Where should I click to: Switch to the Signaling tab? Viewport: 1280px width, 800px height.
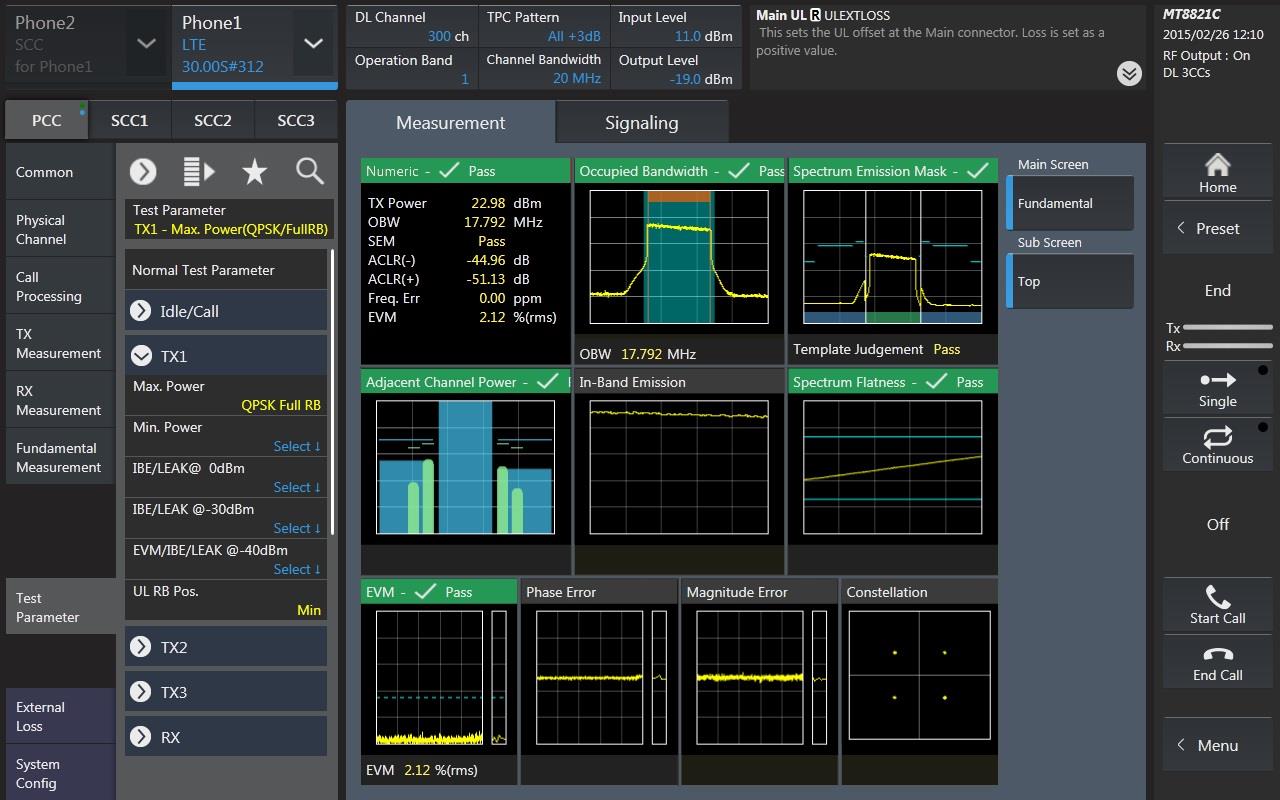pyautogui.click(x=641, y=123)
